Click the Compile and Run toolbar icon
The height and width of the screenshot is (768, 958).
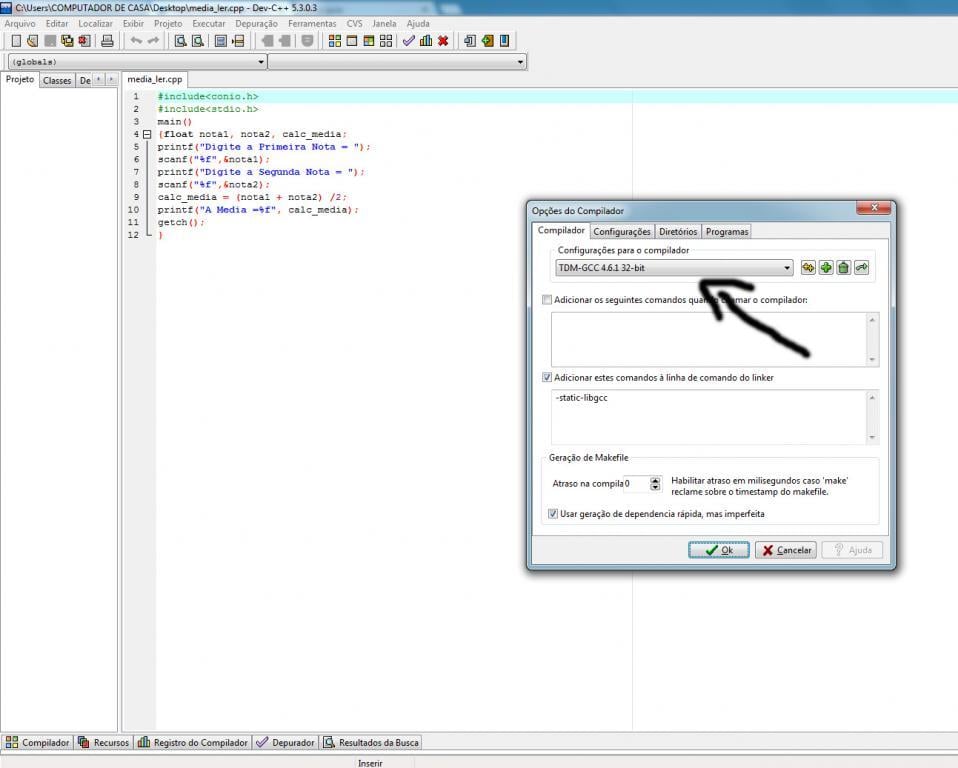tap(369, 41)
